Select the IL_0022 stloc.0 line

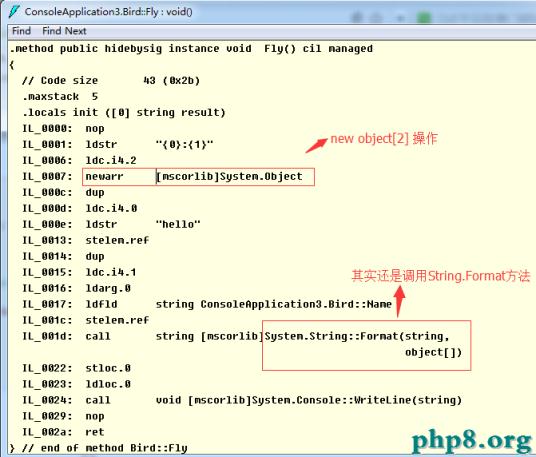[77, 368]
